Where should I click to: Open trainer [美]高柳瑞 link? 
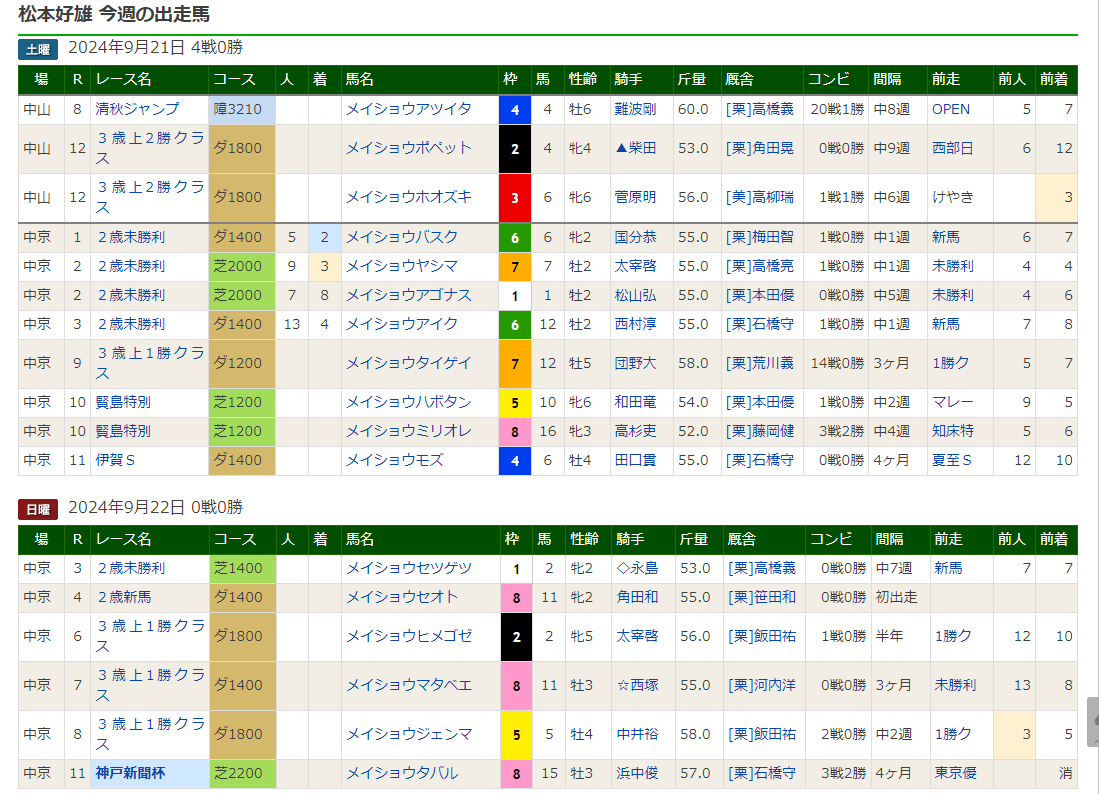(x=760, y=197)
